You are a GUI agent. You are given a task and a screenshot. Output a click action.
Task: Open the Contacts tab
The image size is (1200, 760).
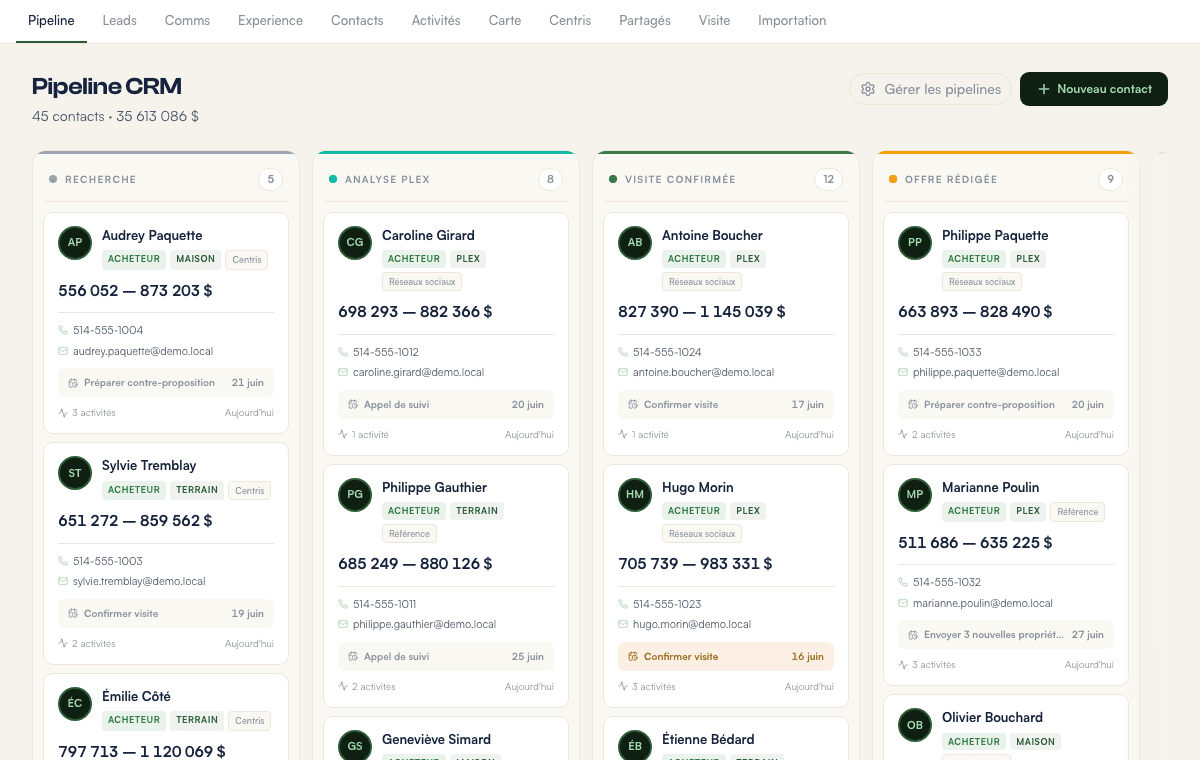[x=357, y=21]
